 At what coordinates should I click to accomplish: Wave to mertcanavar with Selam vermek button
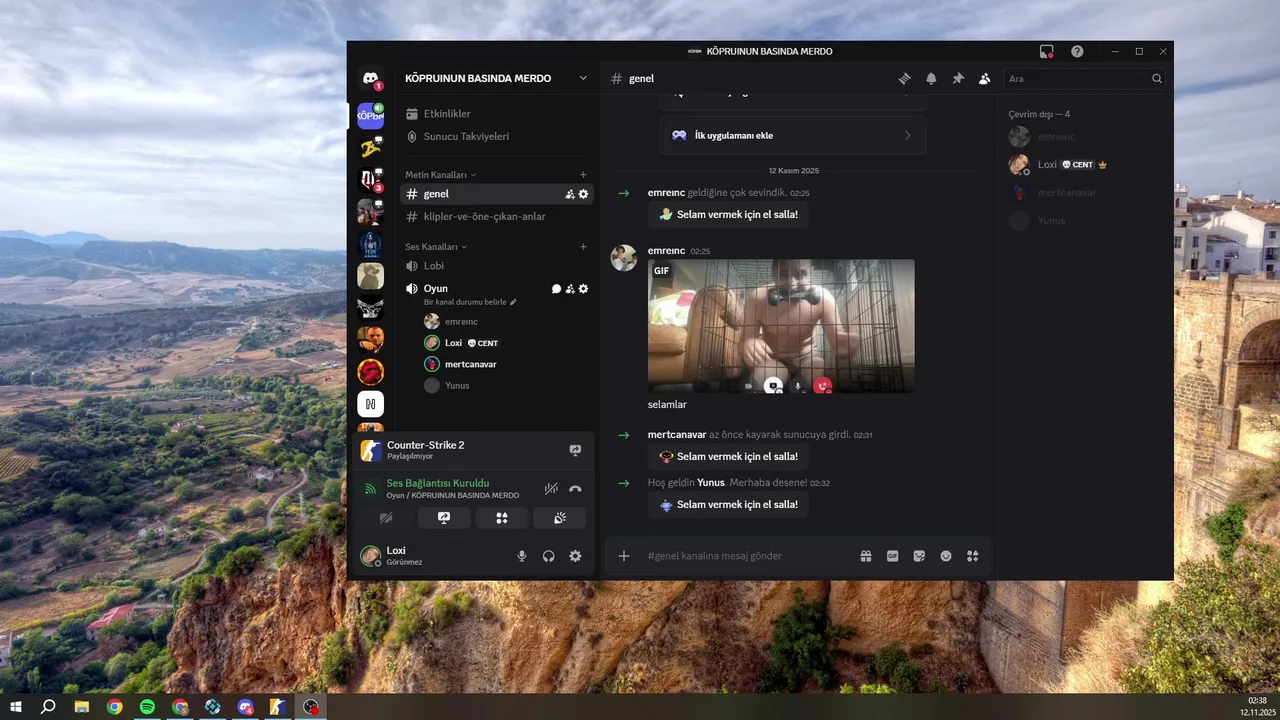[x=728, y=456]
